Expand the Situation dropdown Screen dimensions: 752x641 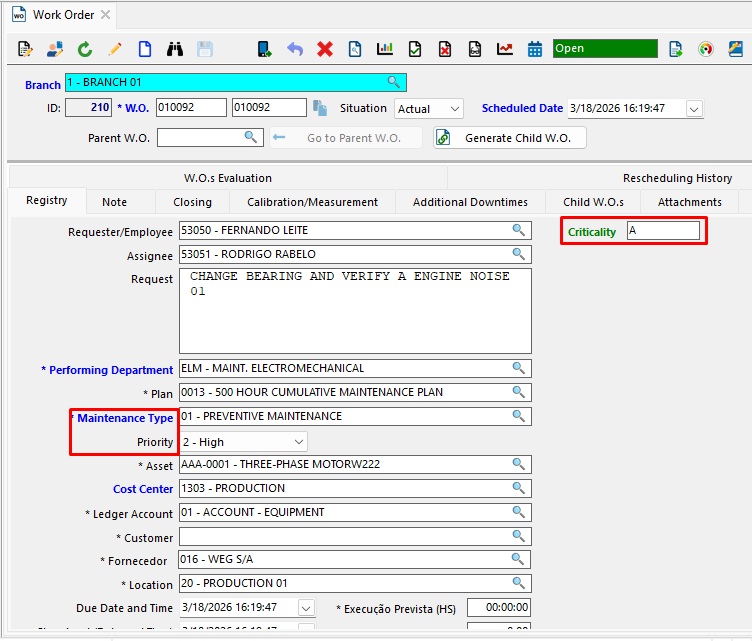click(455, 108)
